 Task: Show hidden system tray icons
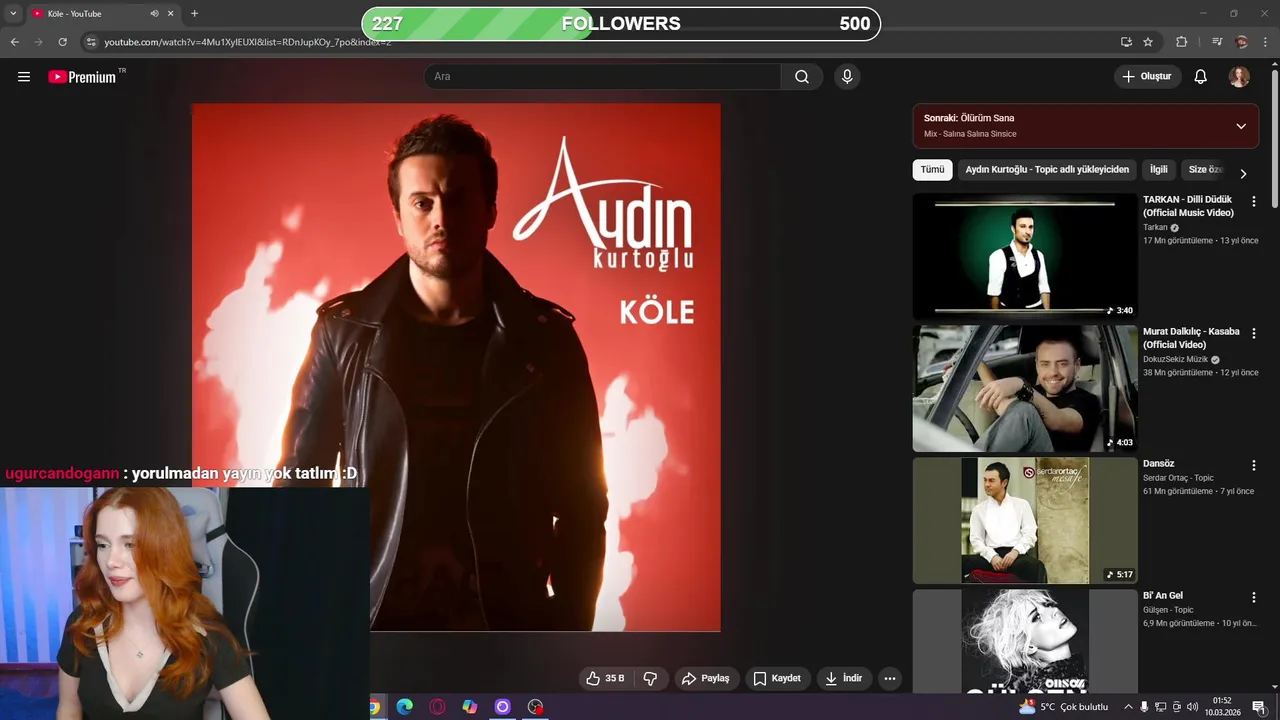[x=1128, y=707]
